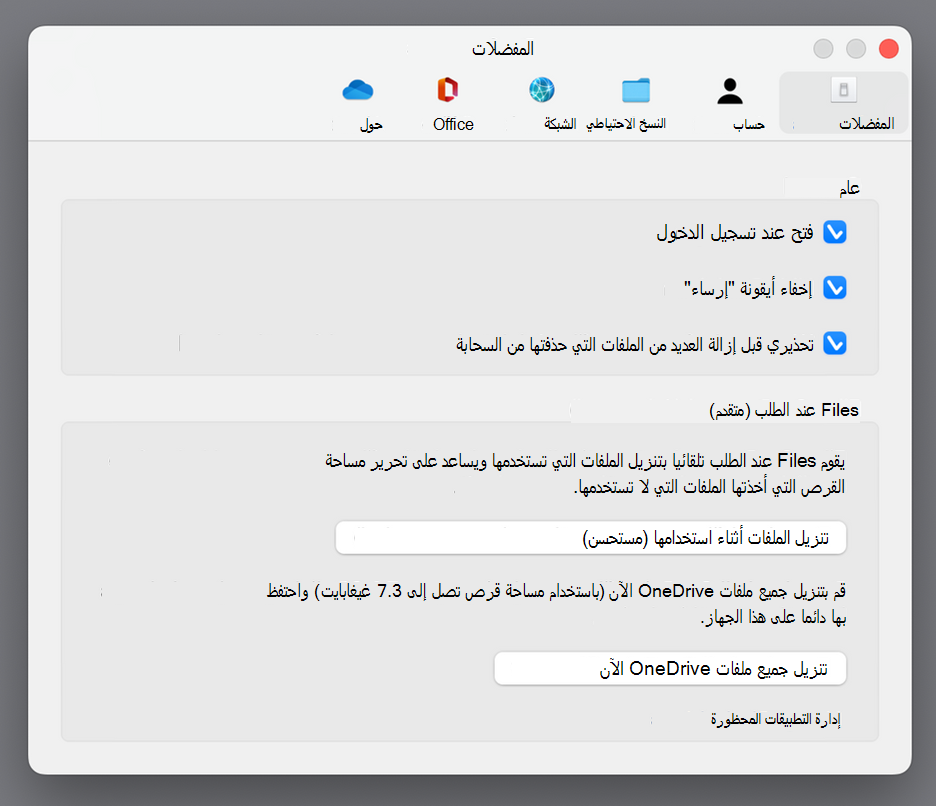Switch to the حول tab label
The width and height of the screenshot is (936, 806).
[371, 125]
